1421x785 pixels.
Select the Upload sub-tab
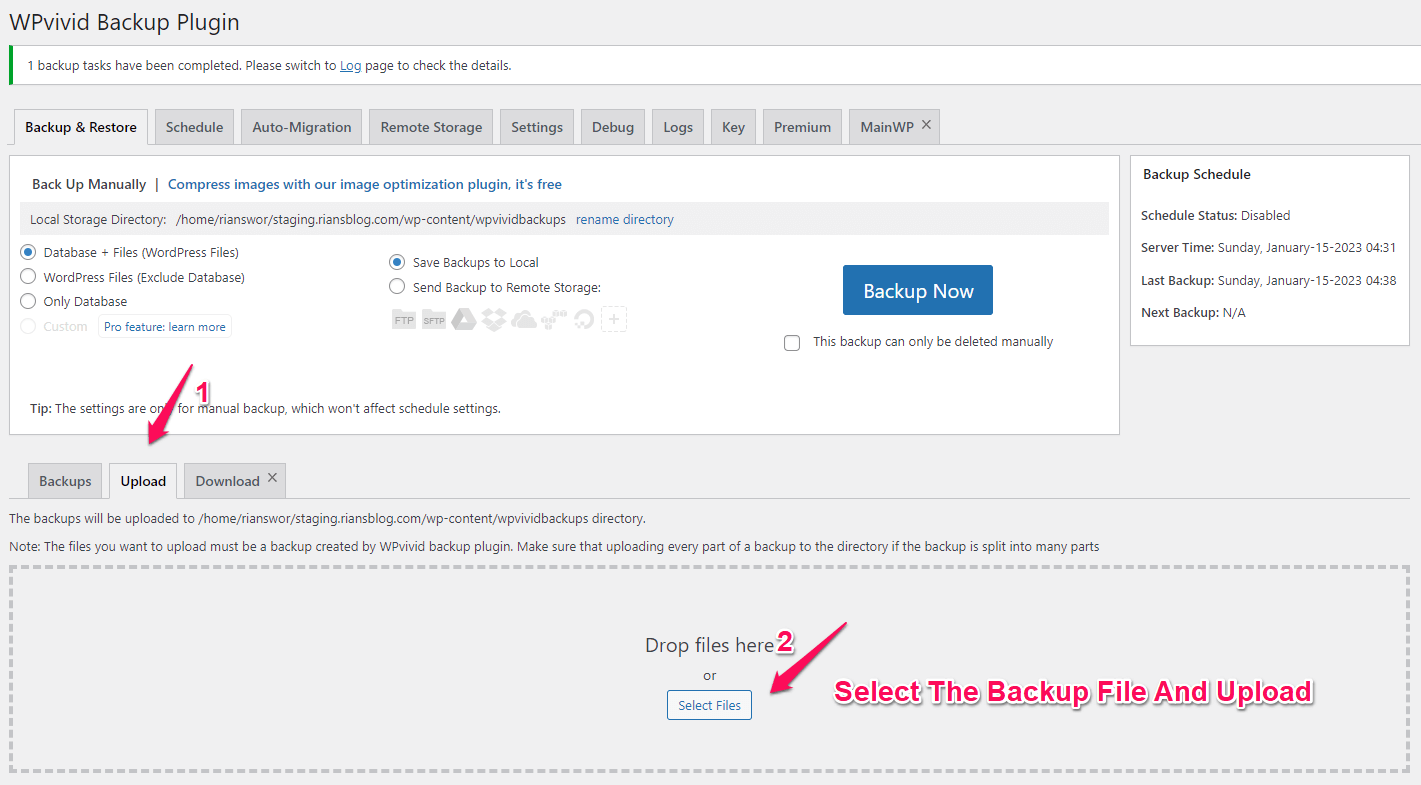pos(143,481)
